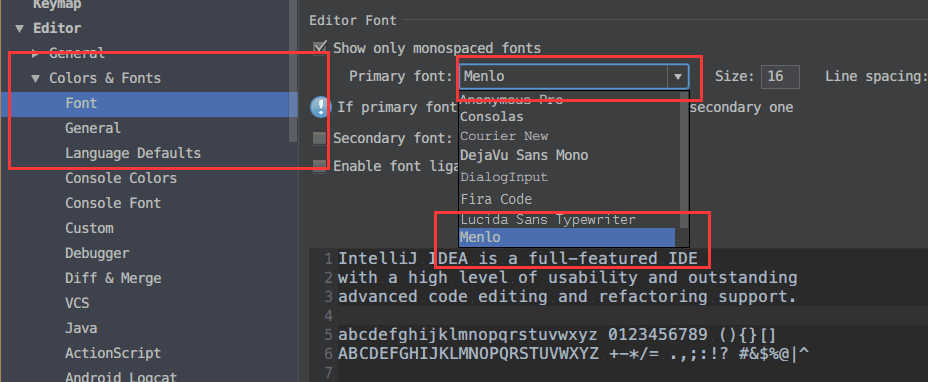Open the Primary font dropdown arrow
Screen dimensions: 928x382
click(x=678, y=76)
